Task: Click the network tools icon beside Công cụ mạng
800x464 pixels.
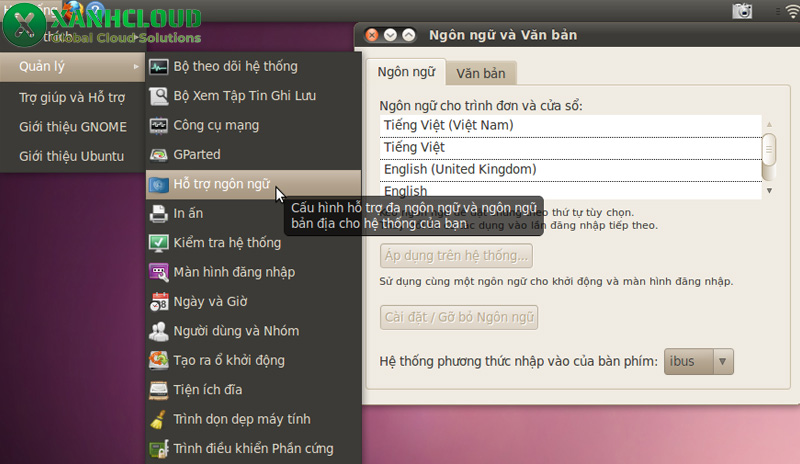Action: click(x=158, y=126)
